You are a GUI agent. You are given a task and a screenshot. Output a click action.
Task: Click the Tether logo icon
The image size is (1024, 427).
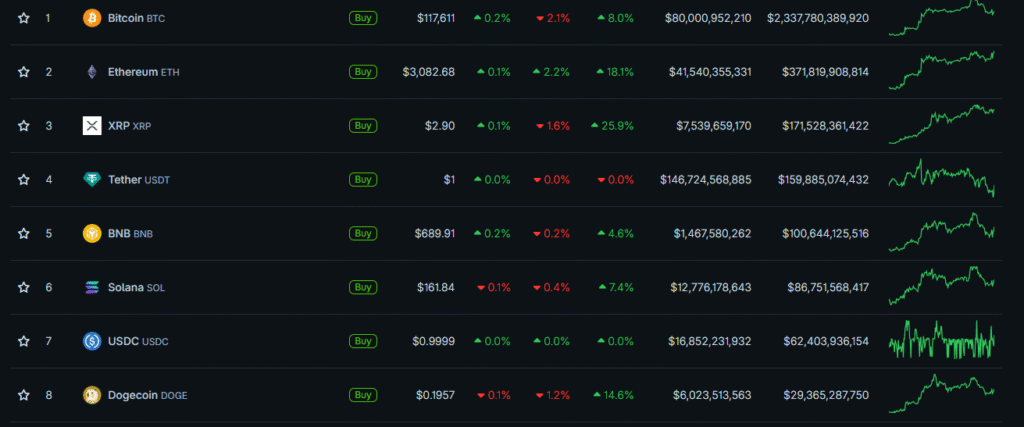[92, 180]
